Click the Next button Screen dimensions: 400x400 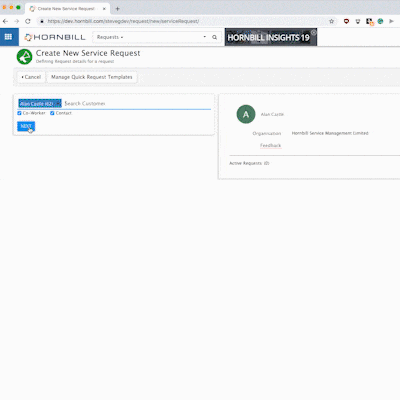point(26,126)
